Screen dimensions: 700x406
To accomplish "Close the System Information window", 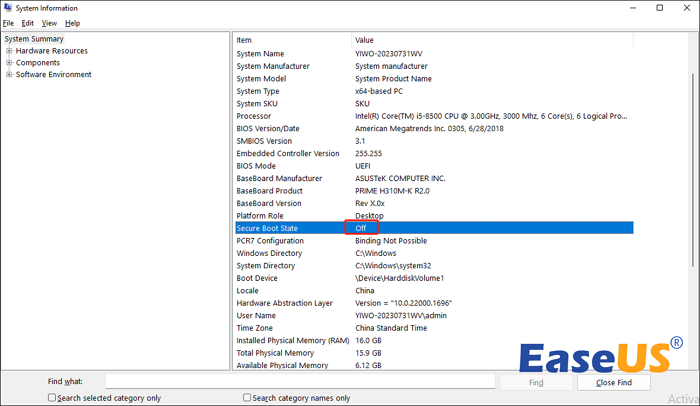I will pos(687,8).
